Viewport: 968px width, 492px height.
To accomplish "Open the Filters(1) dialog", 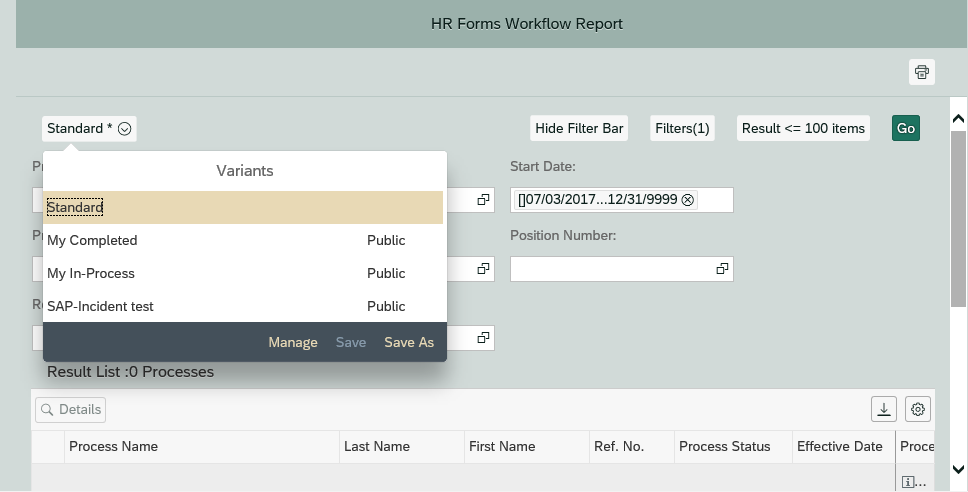I will (x=682, y=128).
